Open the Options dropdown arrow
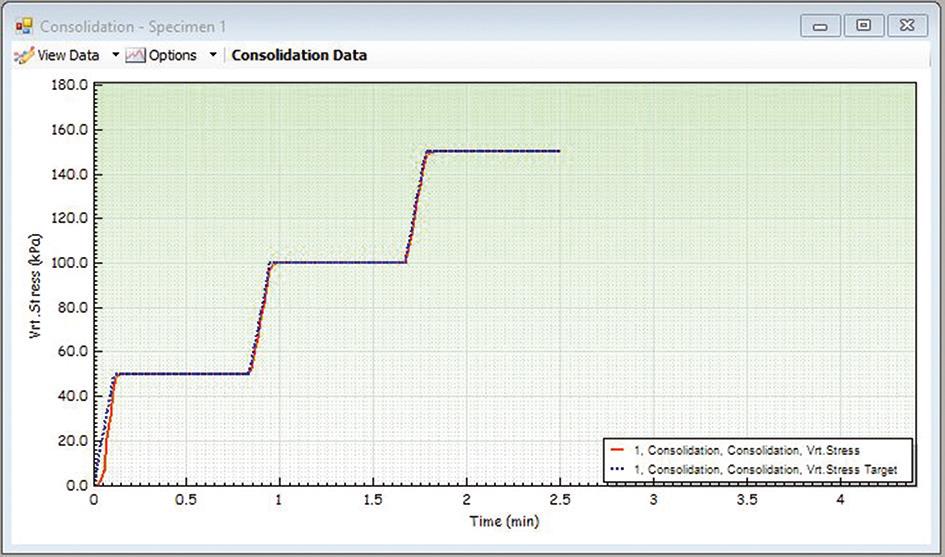945x557 pixels. (212, 55)
